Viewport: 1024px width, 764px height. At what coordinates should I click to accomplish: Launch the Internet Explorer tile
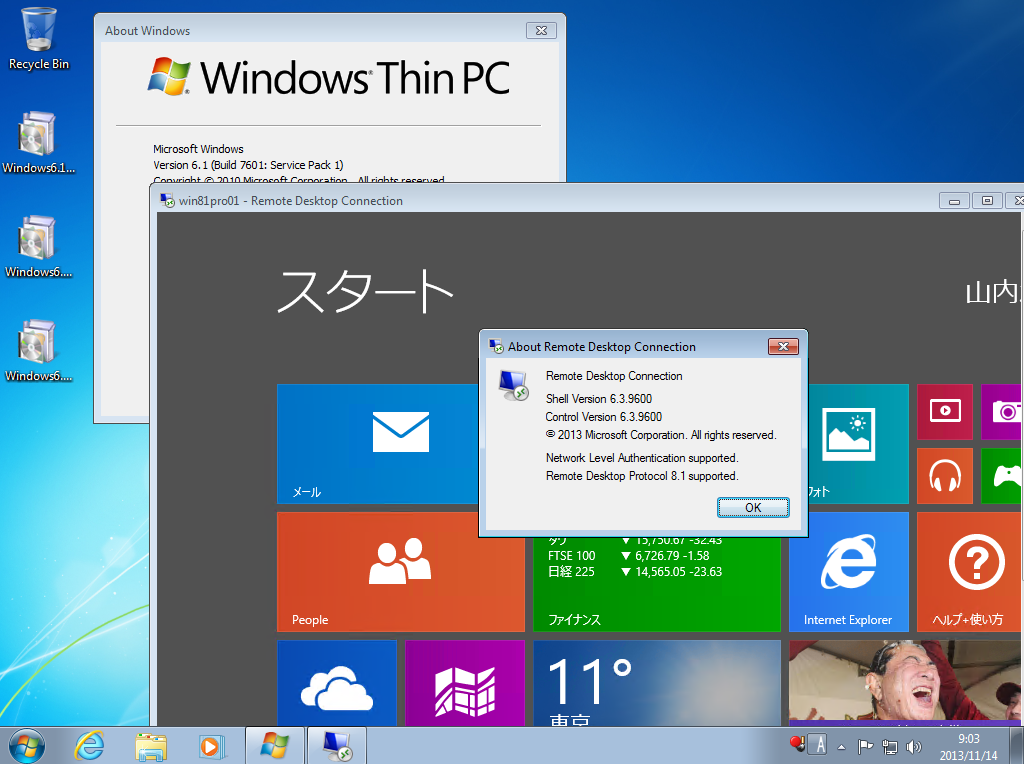pos(848,572)
